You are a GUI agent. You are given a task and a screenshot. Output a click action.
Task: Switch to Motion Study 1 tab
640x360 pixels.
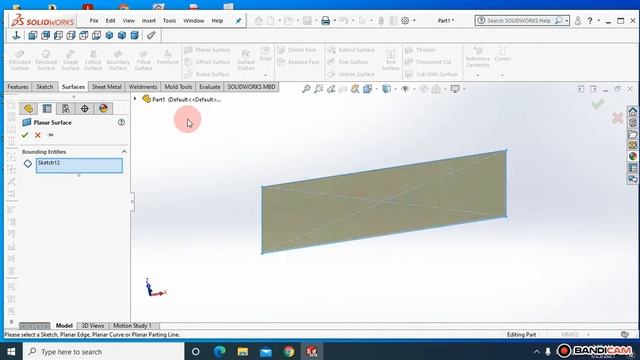pyautogui.click(x=132, y=326)
